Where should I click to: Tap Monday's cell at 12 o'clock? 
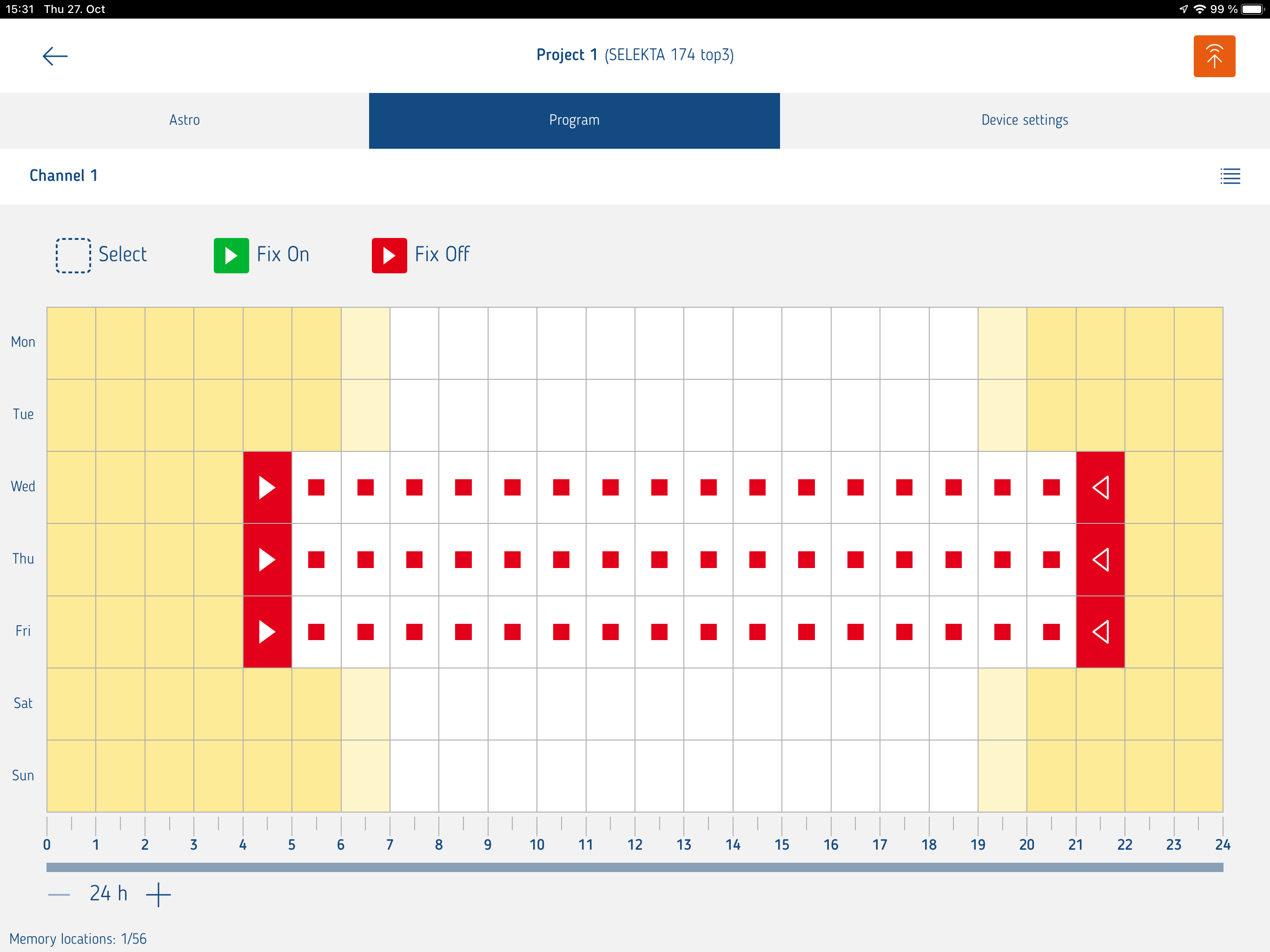pyautogui.click(x=659, y=343)
